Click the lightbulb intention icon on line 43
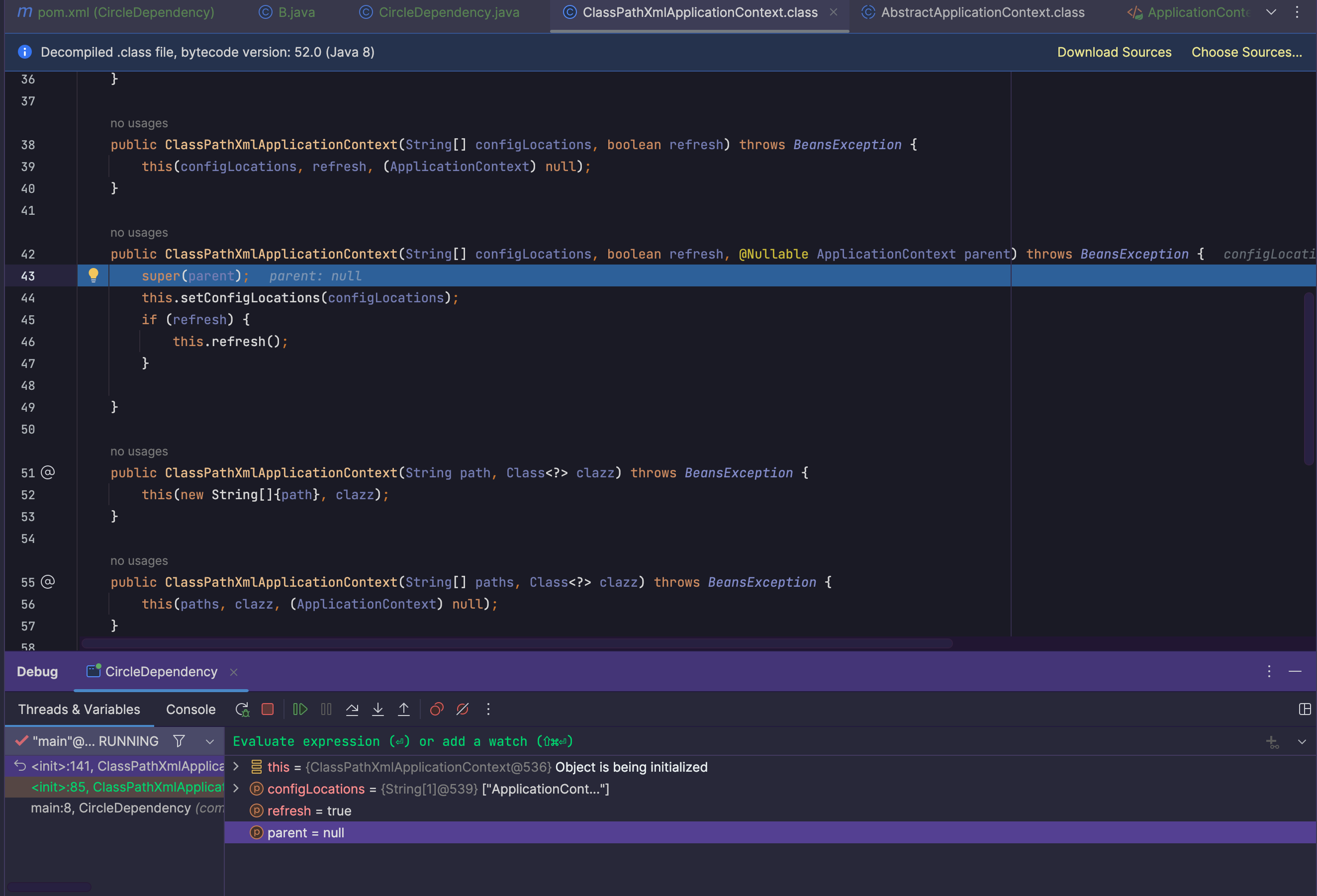 pos(94,276)
